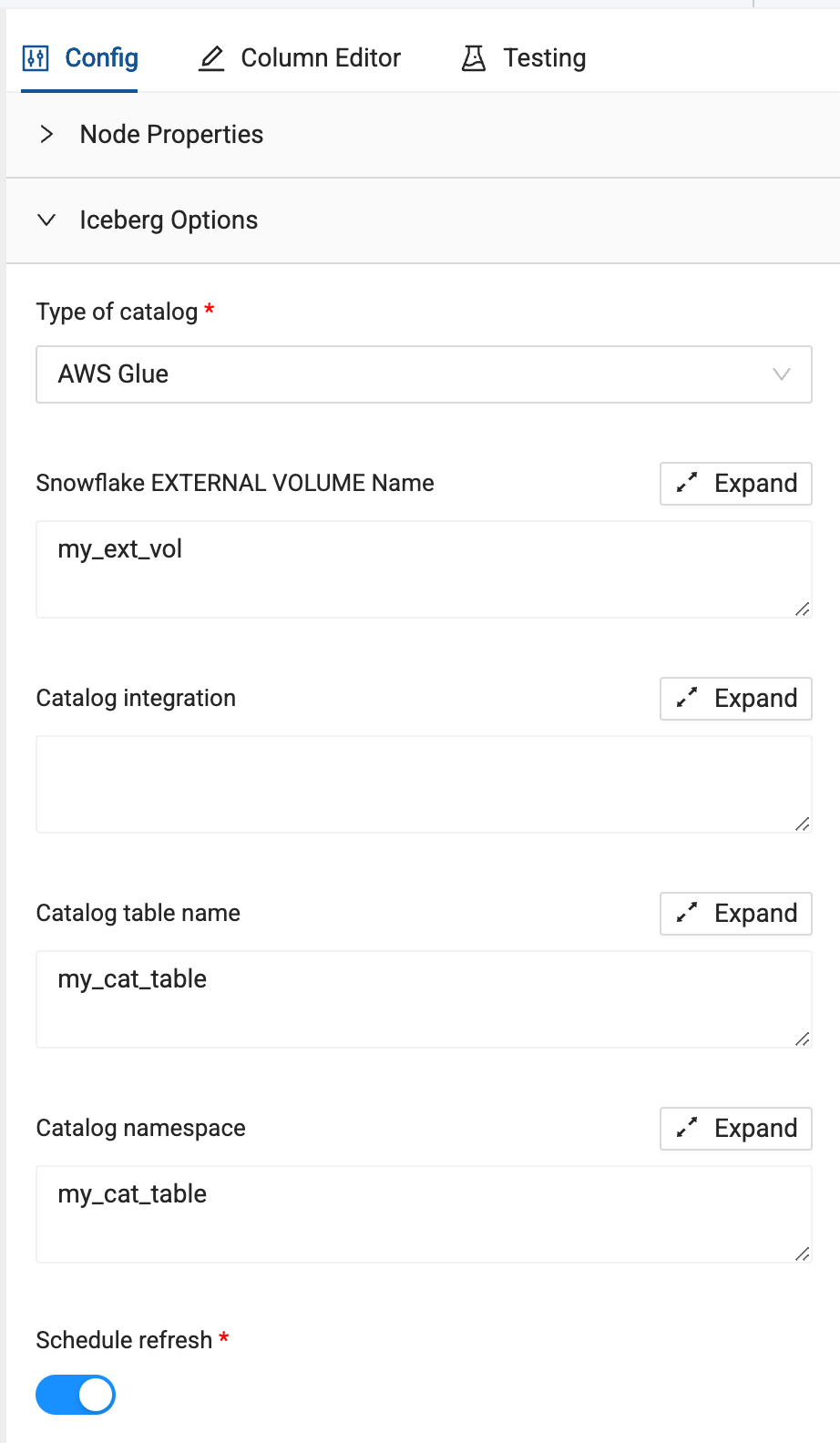Click expand arrows icon for Catalog namespace
Viewport: 840px width, 1443px height.
tap(687, 1128)
